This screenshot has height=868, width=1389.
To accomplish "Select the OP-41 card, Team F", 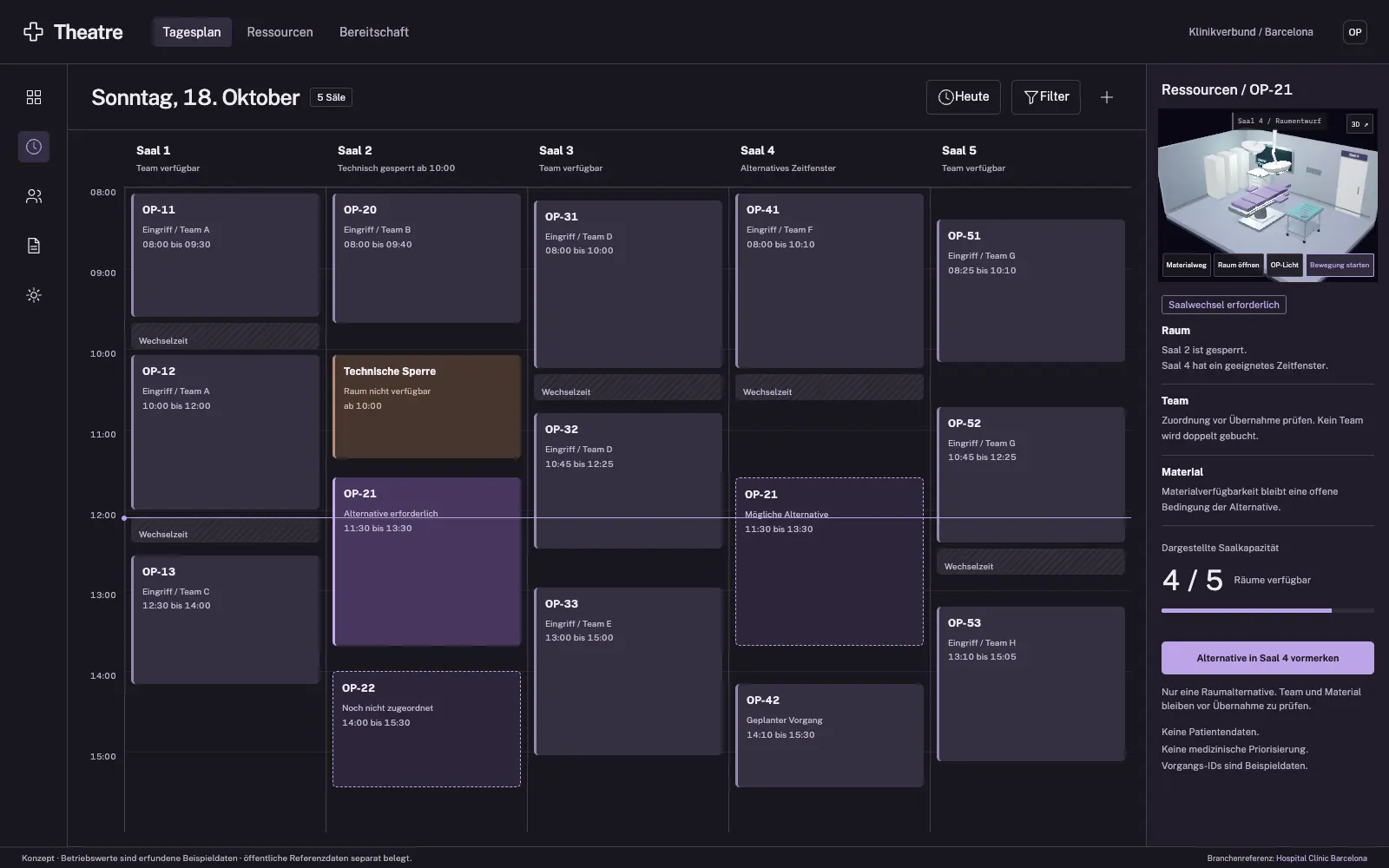I will click(x=830, y=281).
